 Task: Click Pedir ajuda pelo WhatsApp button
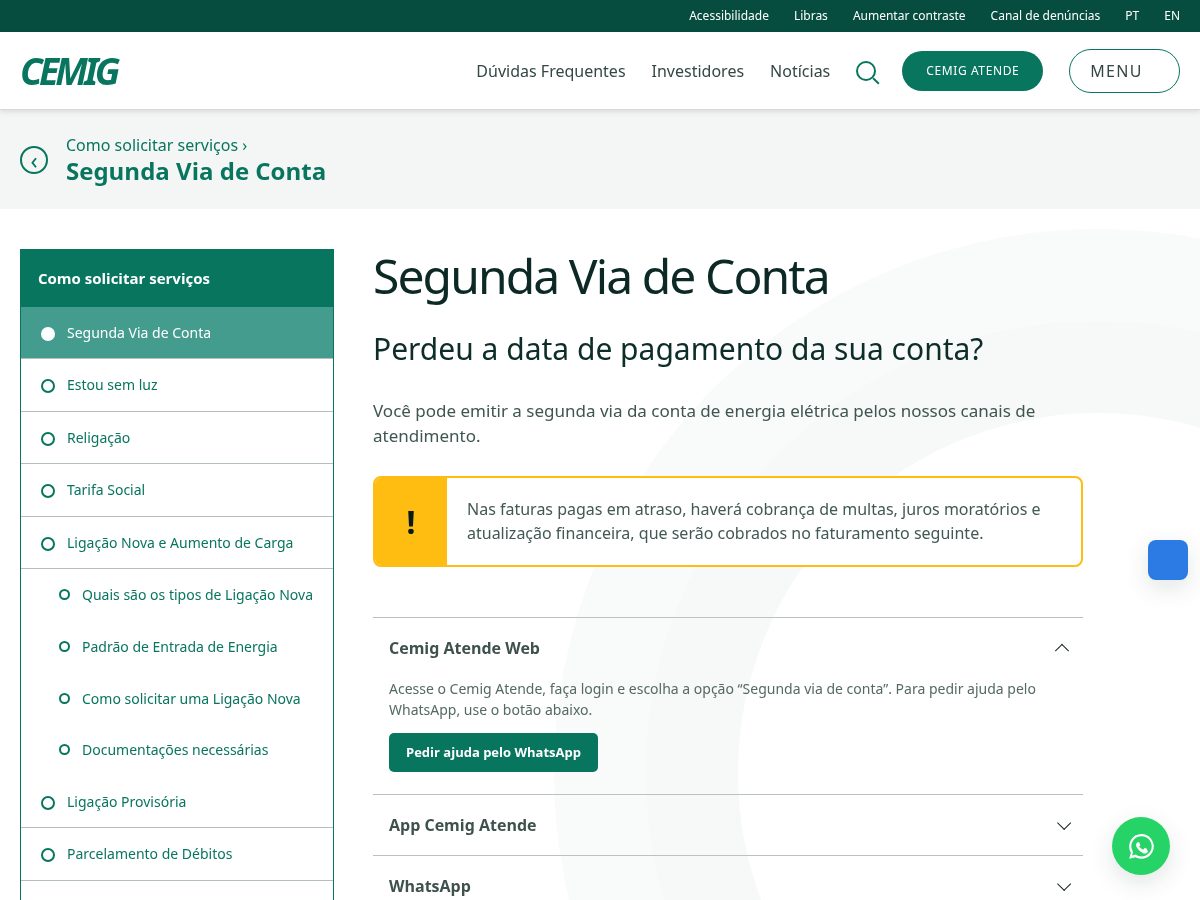click(x=493, y=752)
